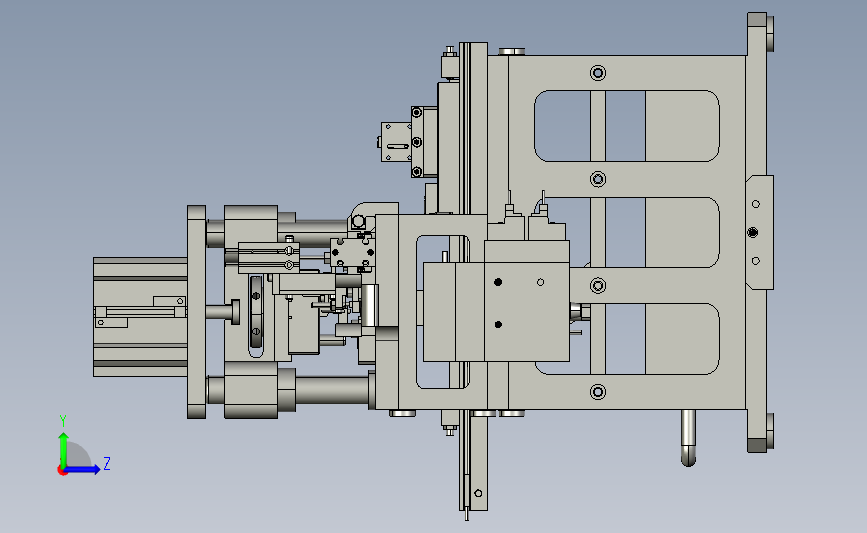Click the "Z" axis label

pos(107,463)
